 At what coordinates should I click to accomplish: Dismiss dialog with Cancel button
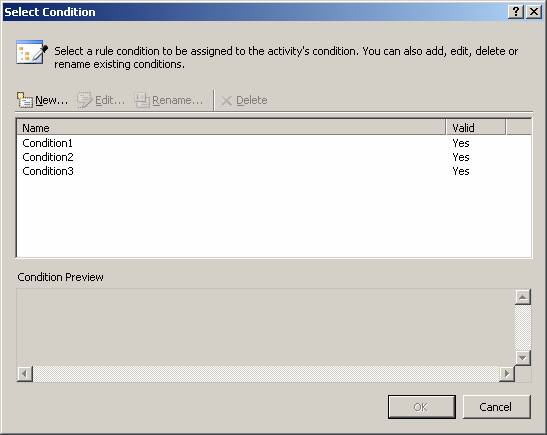(496, 407)
